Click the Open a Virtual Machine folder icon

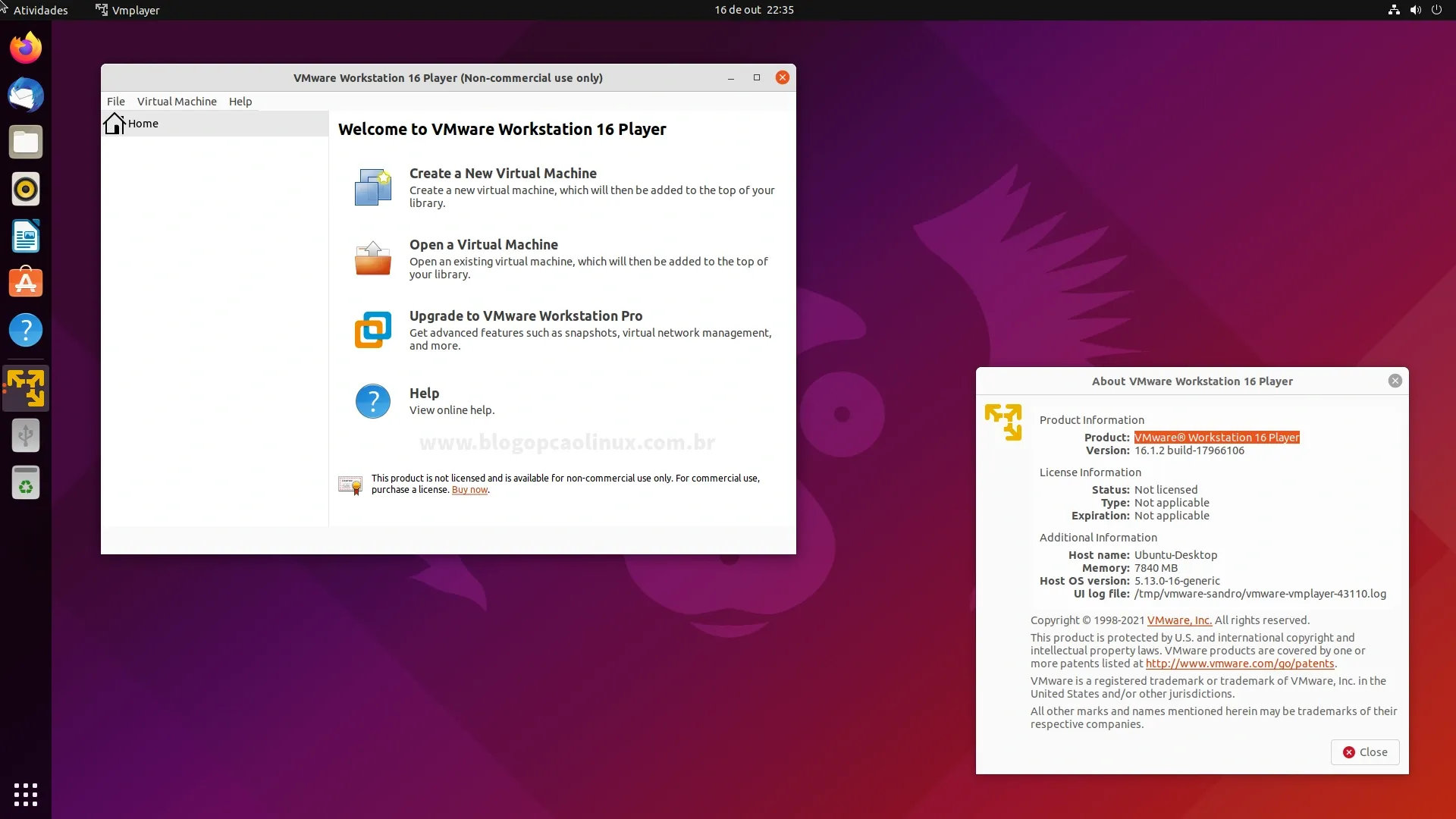373,259
